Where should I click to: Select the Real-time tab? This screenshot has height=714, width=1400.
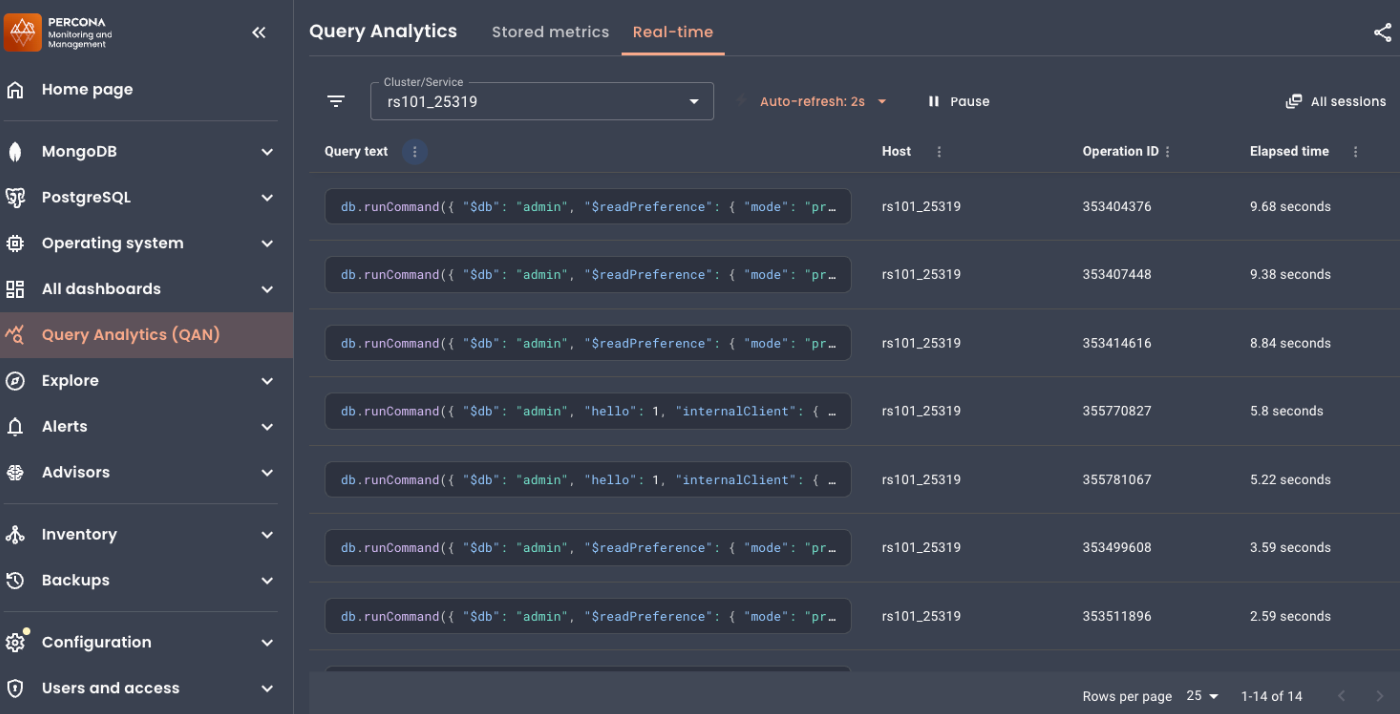coord(673,32)
